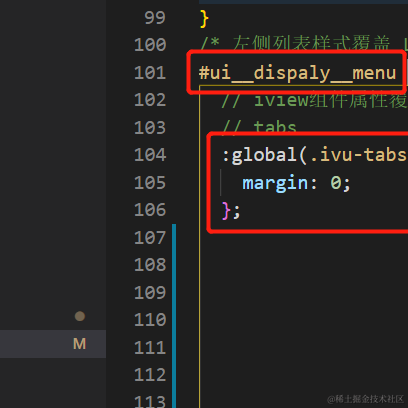Click the closing brace on line 106
This screenshot has width=408, height=408.
coord(227,211)
